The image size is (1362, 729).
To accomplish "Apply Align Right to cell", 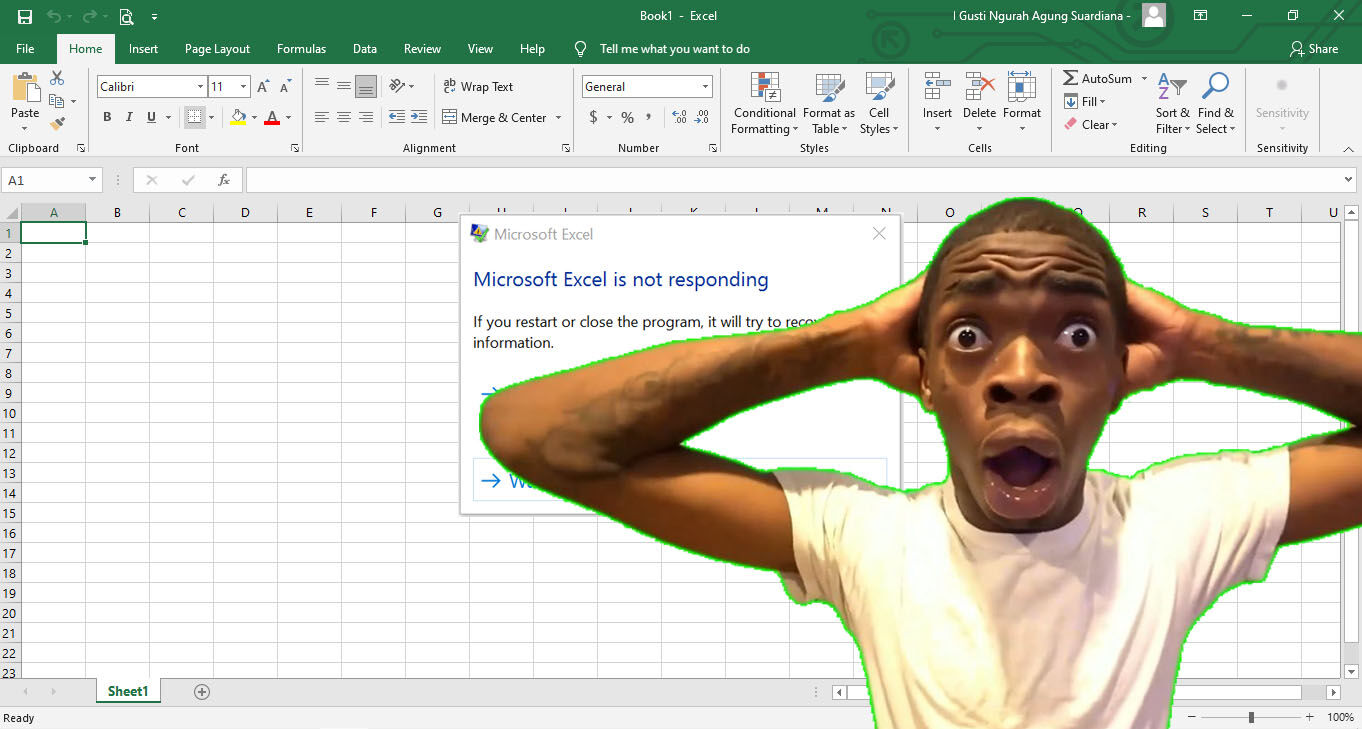I will coord(366,117).
